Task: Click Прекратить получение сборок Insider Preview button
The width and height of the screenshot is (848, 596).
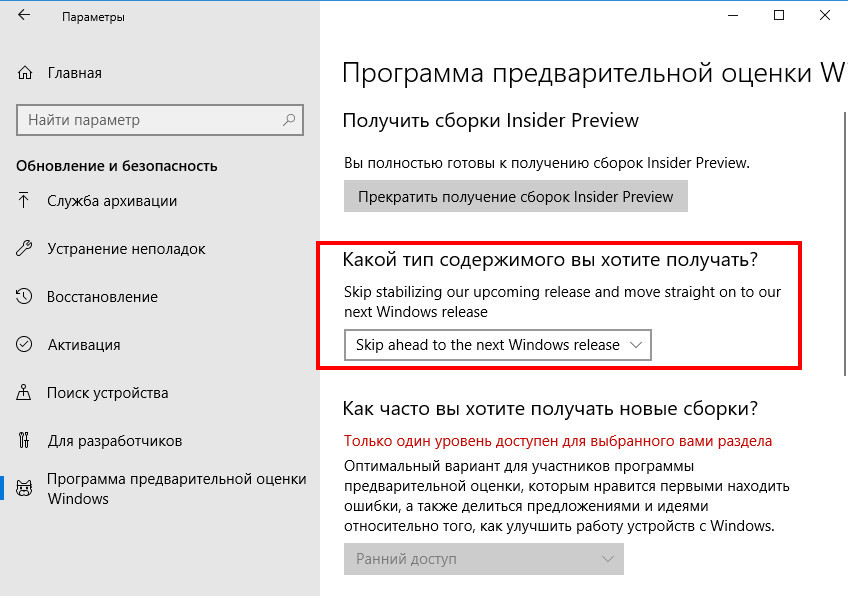Action: click(x=515, y=196)
